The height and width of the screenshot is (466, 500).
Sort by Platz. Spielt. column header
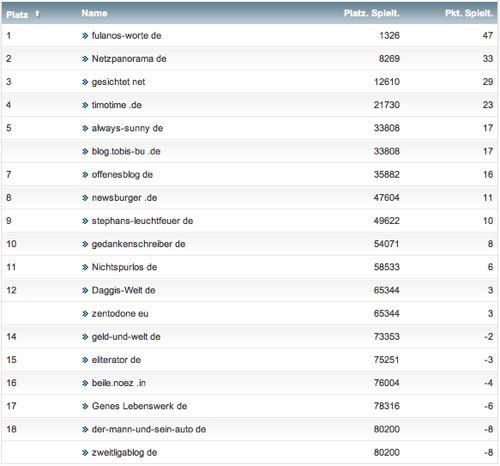[372, 13]
